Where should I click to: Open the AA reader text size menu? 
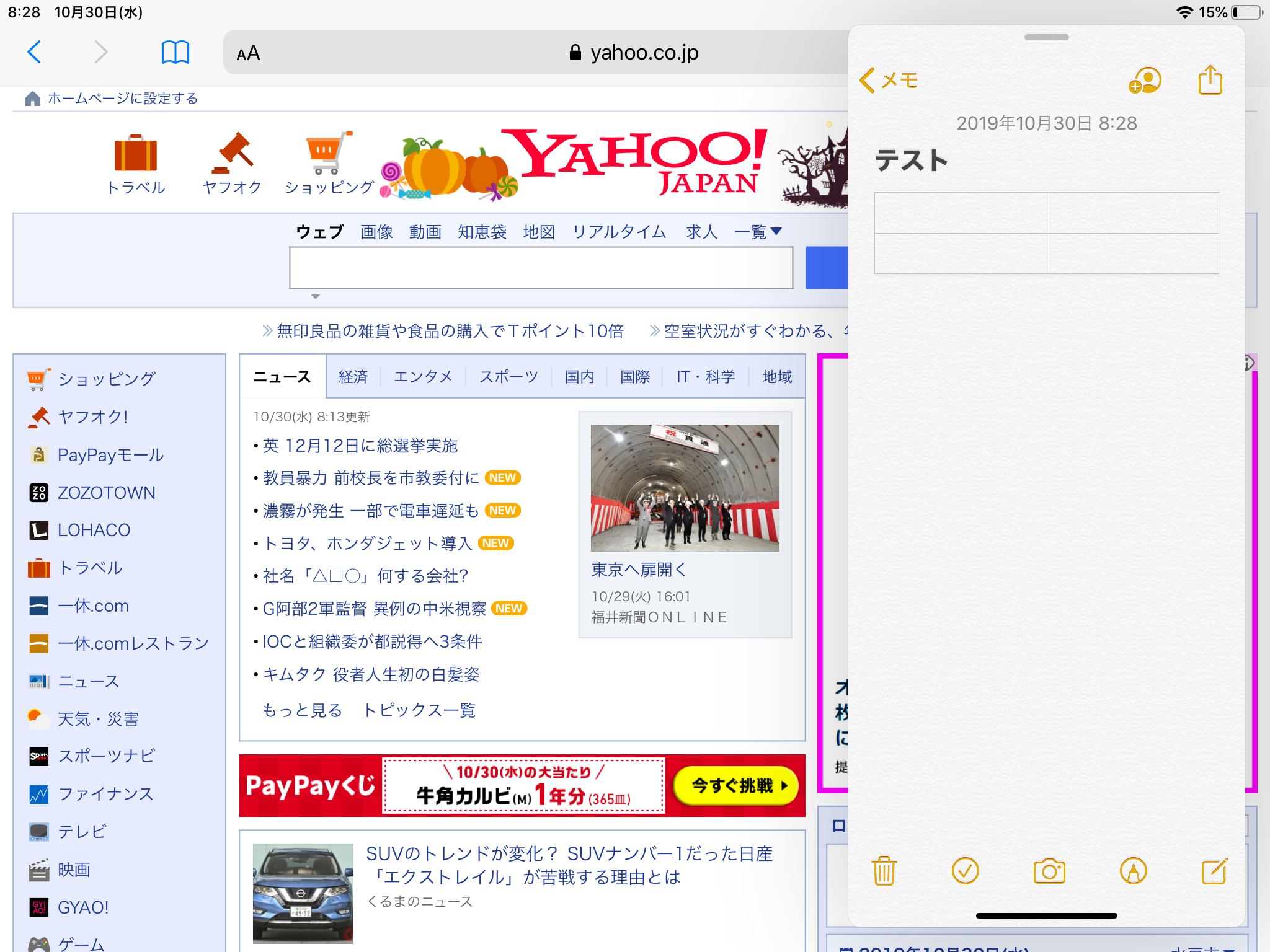[248, 53]
